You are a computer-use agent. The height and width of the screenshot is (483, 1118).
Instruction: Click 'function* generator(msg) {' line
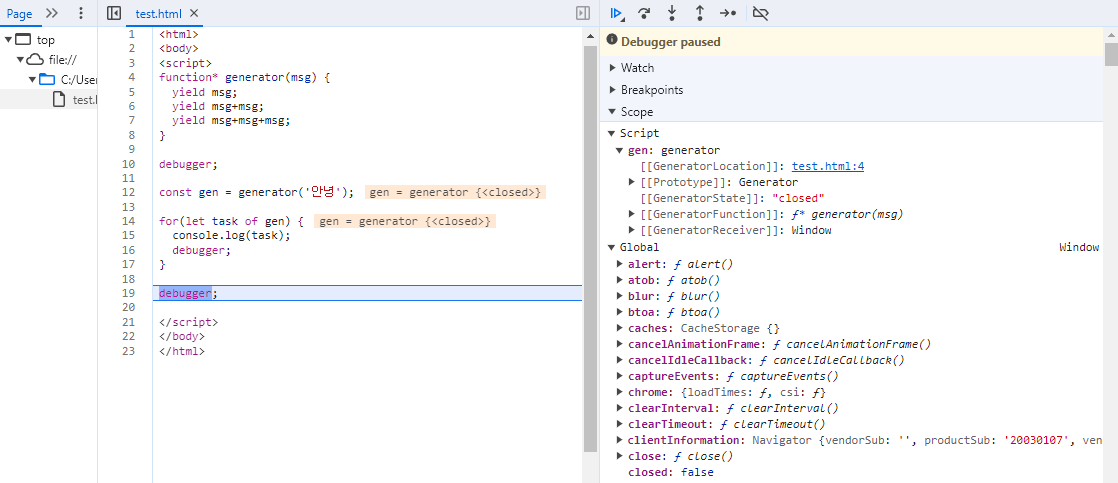[245, 78]
